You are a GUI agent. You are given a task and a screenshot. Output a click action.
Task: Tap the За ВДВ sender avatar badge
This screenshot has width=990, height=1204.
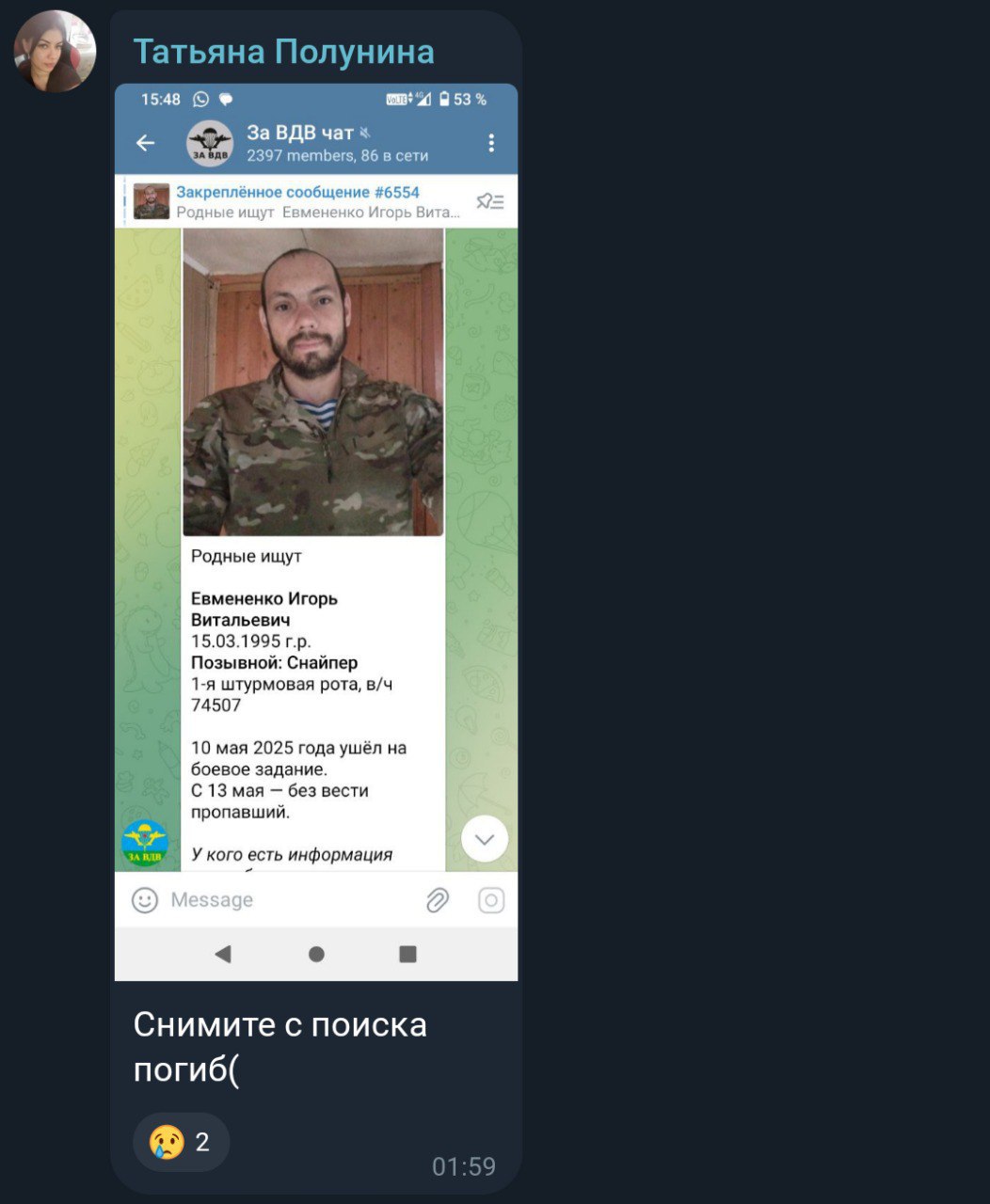point(145,844)
